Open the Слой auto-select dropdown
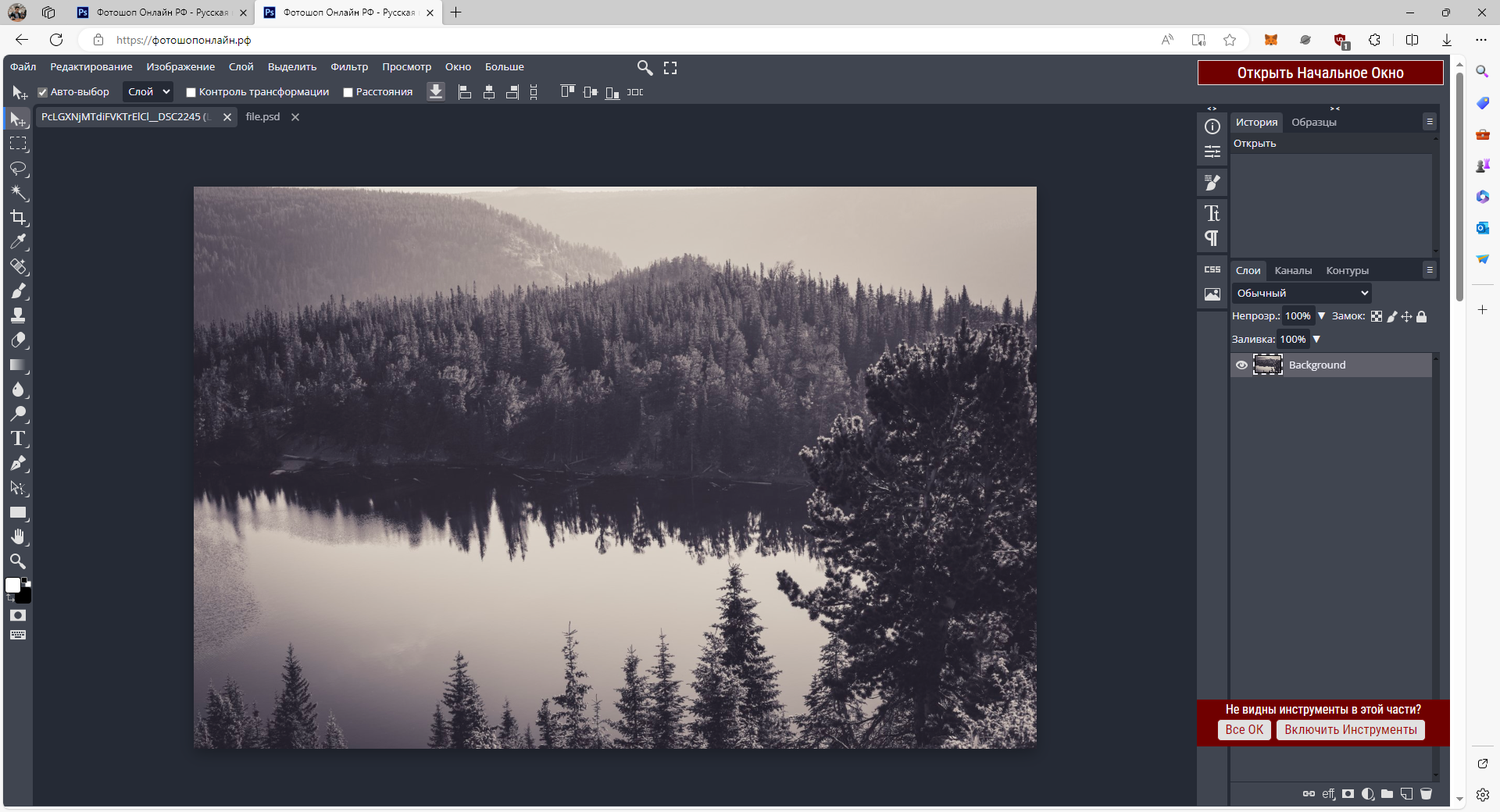Screen dimensions: 1500x812 (149, 92)
